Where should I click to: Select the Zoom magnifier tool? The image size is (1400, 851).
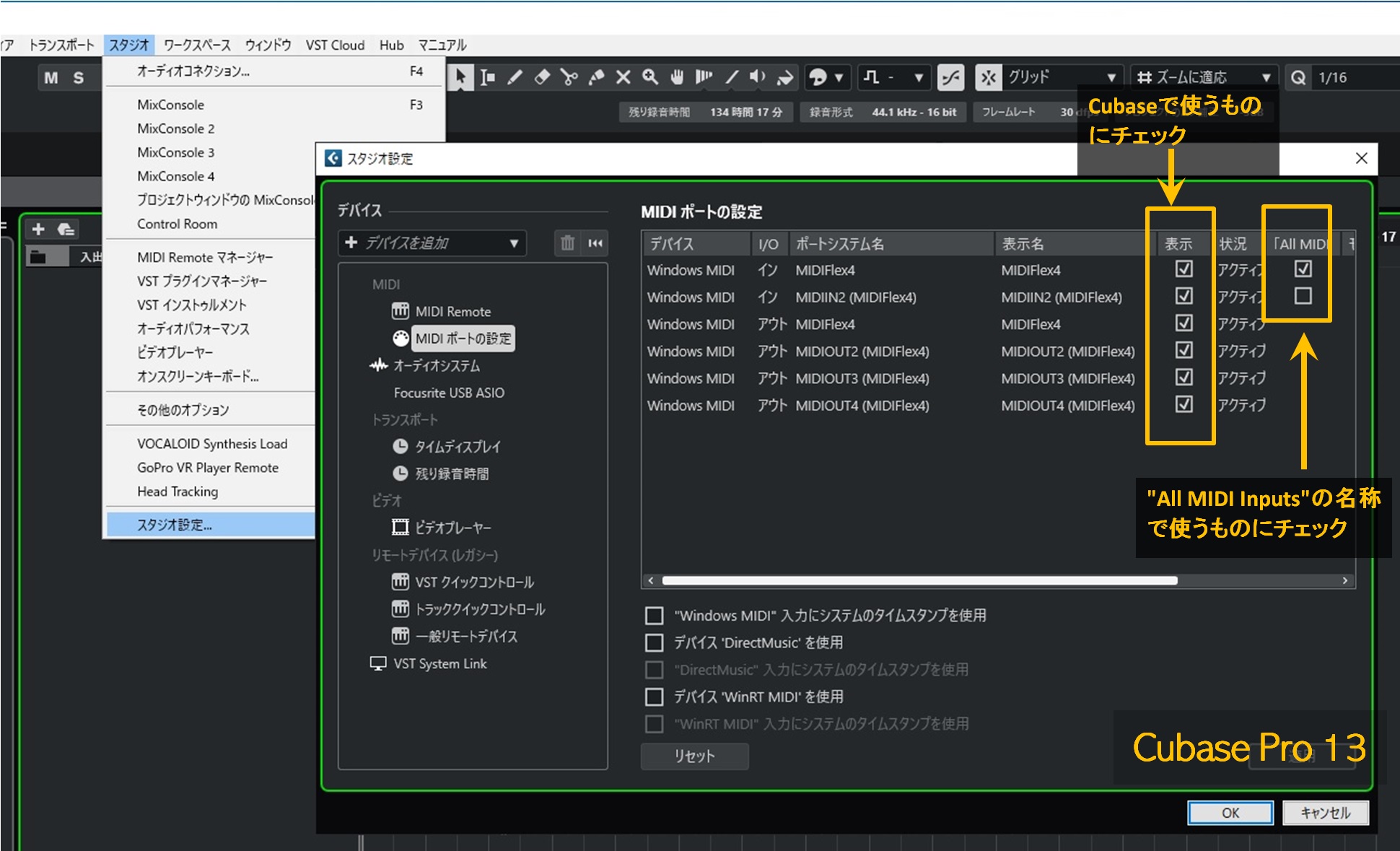point(650,77)
